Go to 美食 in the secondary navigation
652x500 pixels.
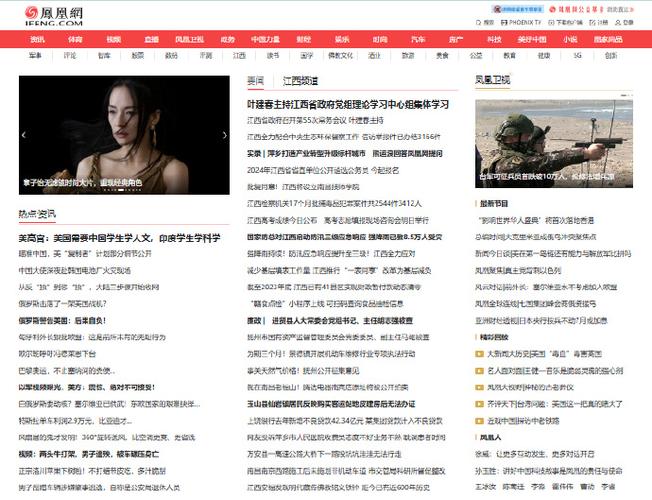(442, 55)
